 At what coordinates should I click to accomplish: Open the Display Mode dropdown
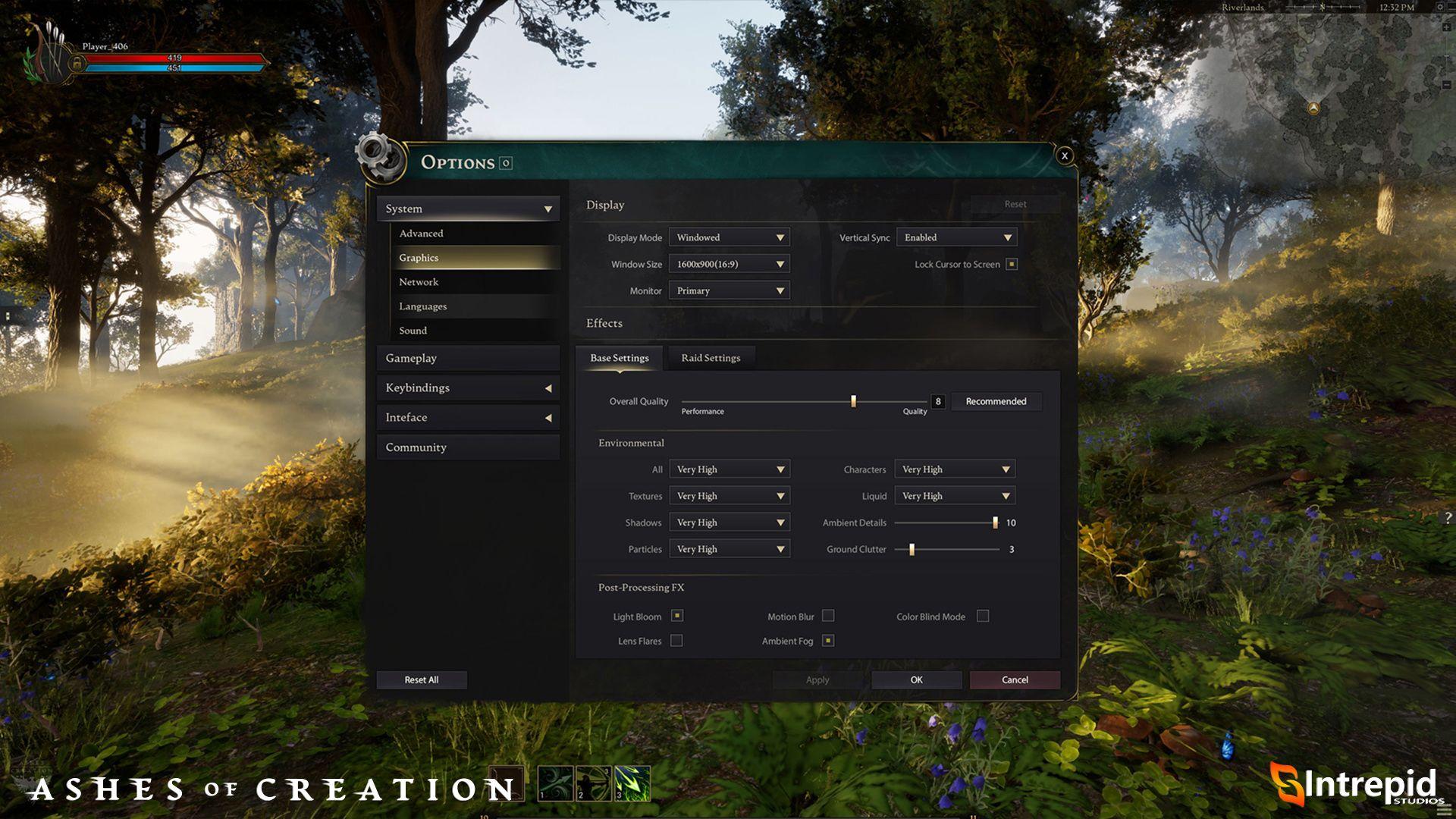click(x=730, y=237)
